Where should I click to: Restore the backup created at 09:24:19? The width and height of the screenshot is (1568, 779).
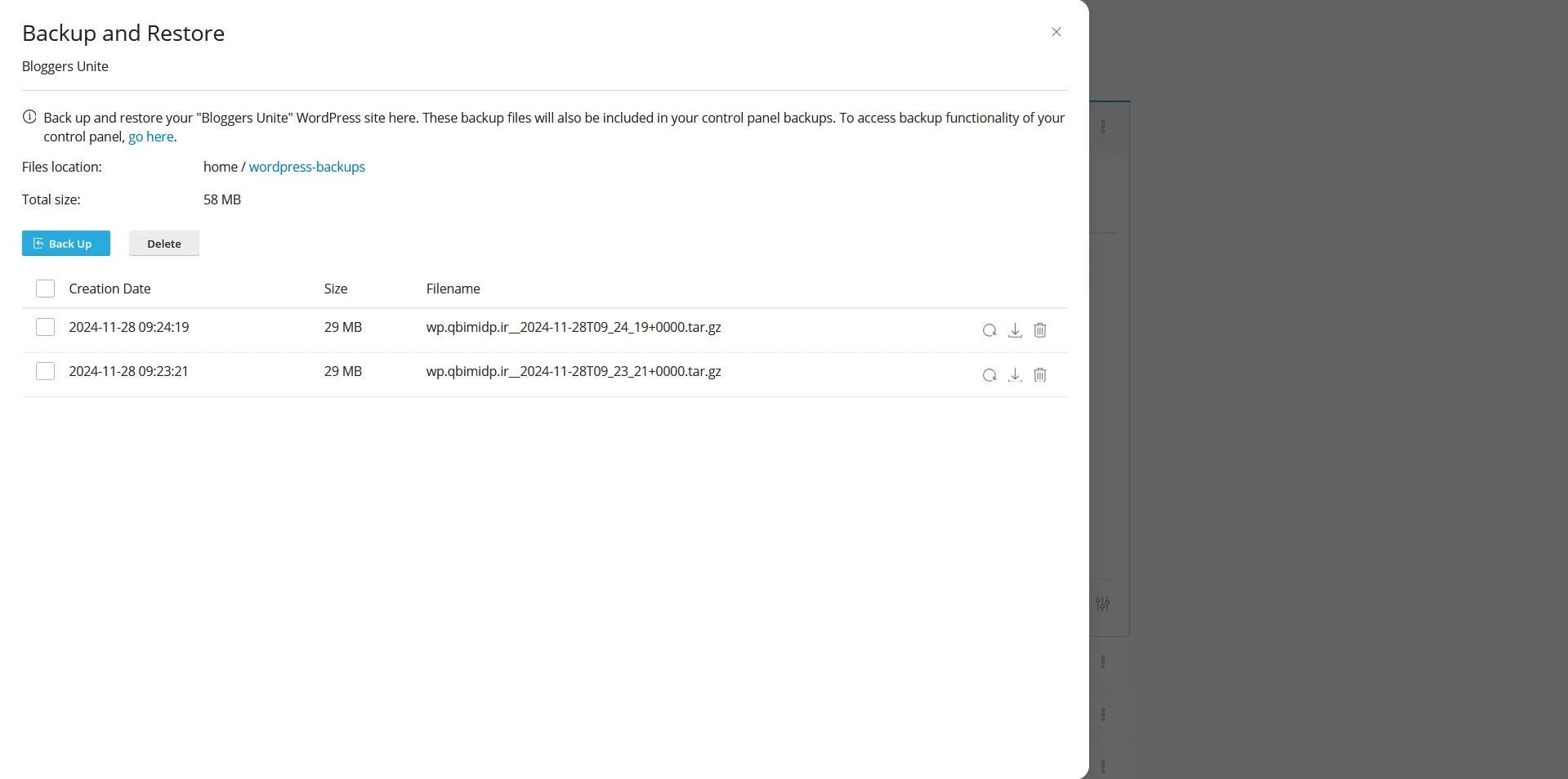click(989, 330)
